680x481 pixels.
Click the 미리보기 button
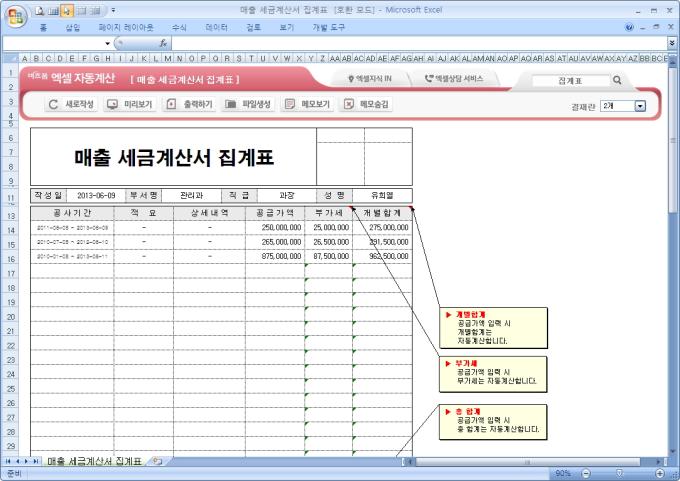coord(130,104)
